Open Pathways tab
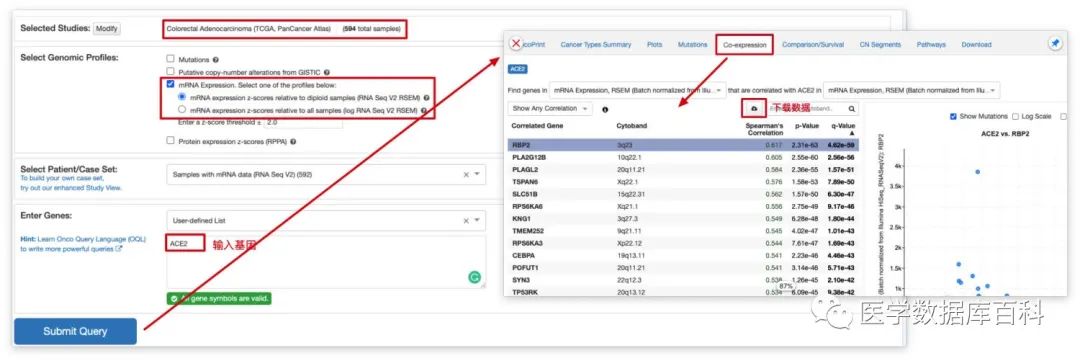1080x361 pixels. click(x=931, y=44)
